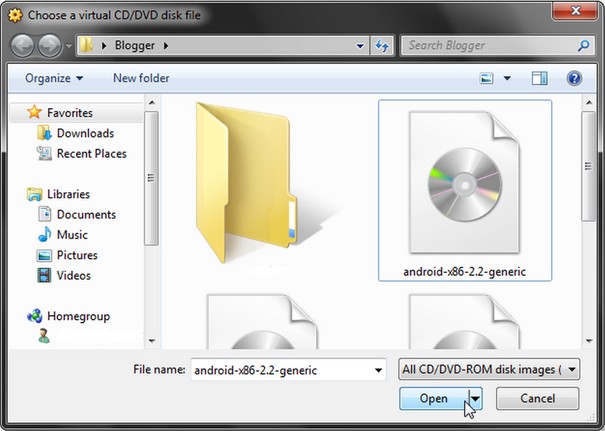Click the folder icon in address bar
Image resolution: width=605 pixels, height=431 pixels.
click(x=86, y=46)
